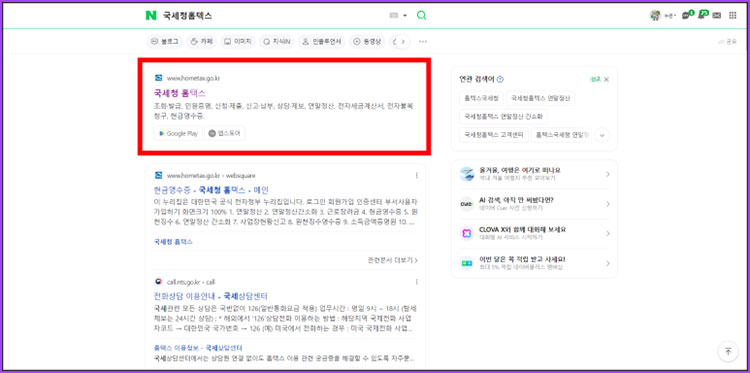Open the user profile avatar
Image resolution: width=750 pixels, height=373 pixels.
click(655, 15)
